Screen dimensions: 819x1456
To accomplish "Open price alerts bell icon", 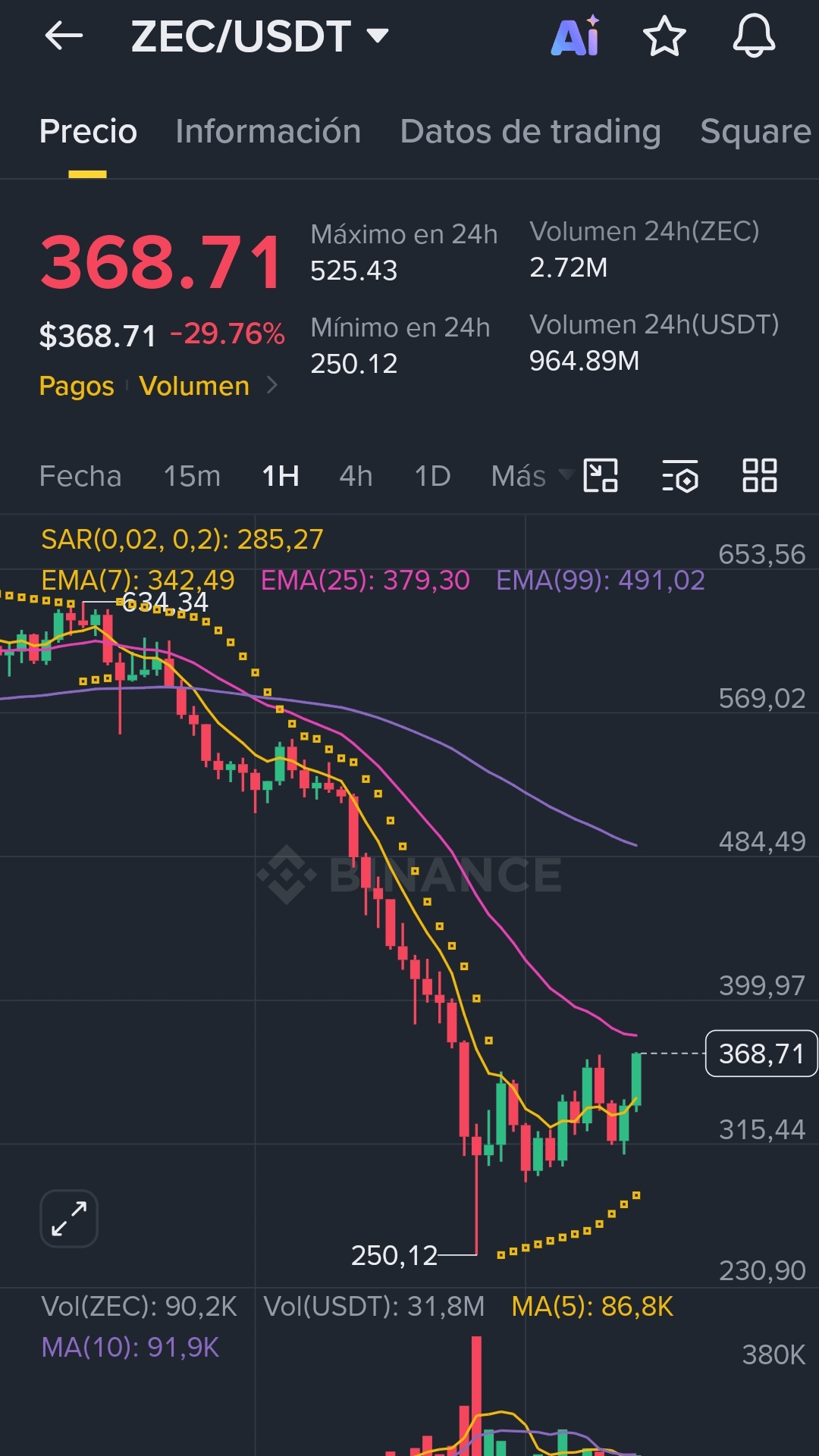I will (x=754, y=36).
